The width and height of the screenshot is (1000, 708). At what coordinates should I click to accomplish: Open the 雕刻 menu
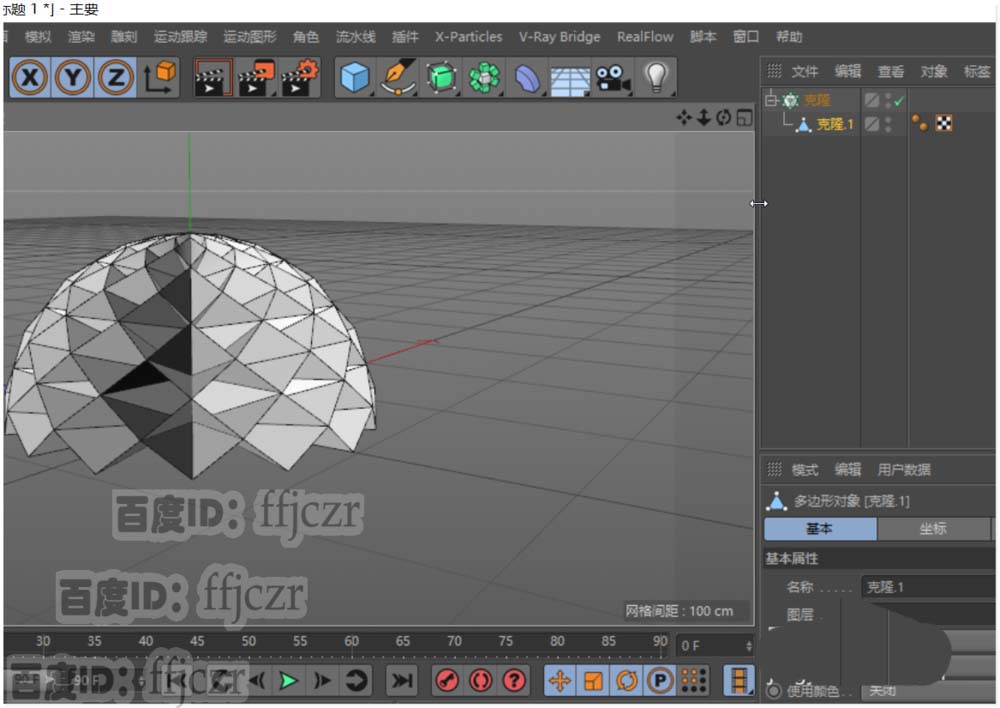(x=124, y=37)
